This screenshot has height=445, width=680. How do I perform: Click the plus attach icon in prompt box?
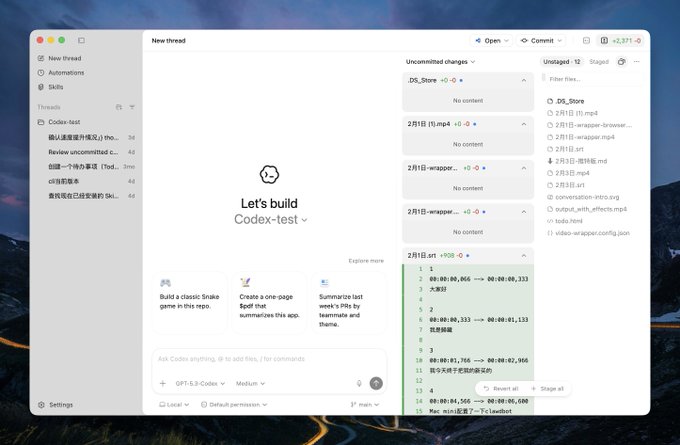coord(163,383)
